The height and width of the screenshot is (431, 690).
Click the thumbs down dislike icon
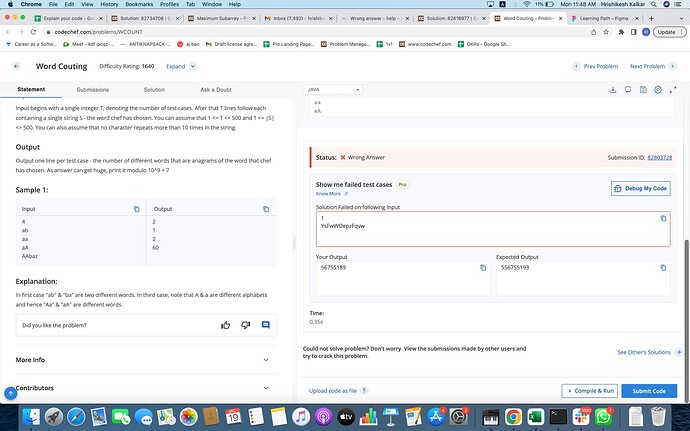tap(246, 325)
